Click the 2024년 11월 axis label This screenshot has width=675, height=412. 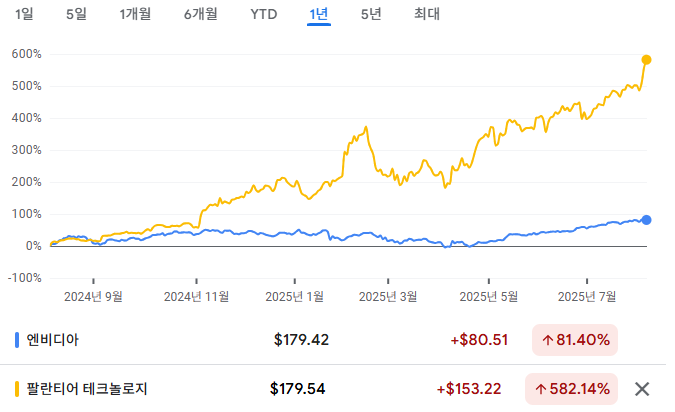pos(196,297)
